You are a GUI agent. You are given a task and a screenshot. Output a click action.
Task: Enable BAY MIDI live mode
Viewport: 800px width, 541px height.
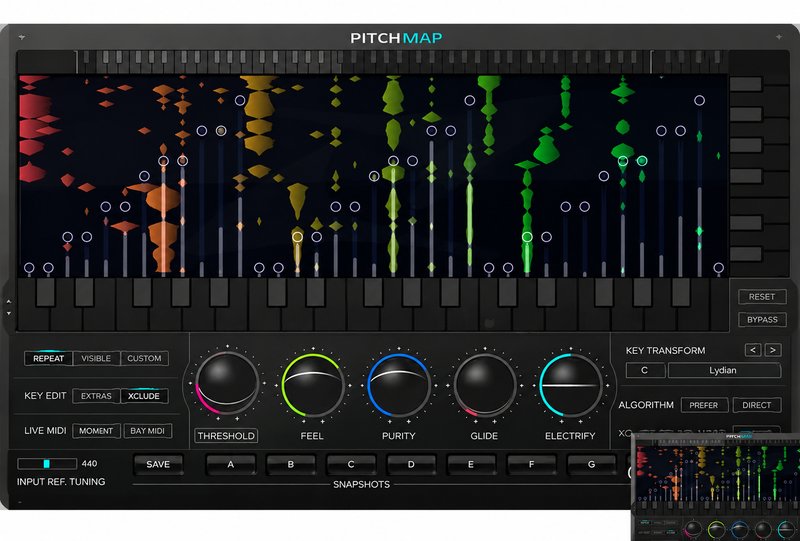[147, 431]
